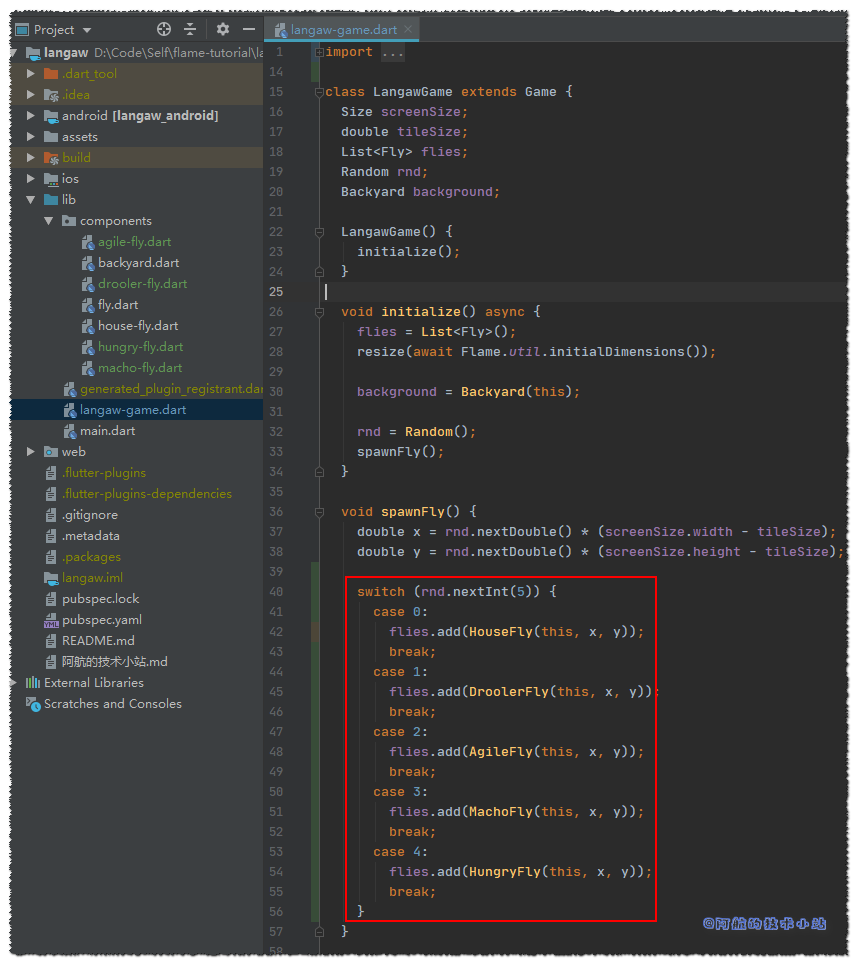This screenshot has height=965, width=858.
Task: Close the langaw-game.dart editor tab
Action: 408,30
